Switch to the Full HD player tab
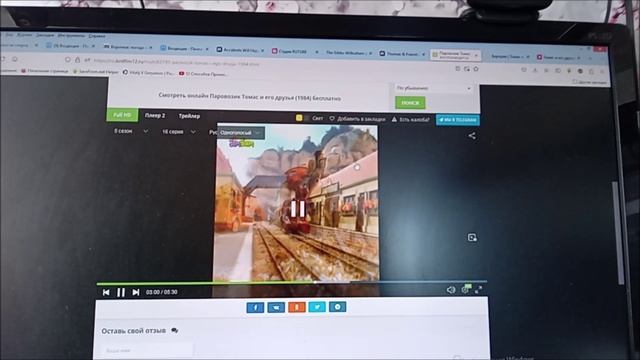 pos(122,115)
